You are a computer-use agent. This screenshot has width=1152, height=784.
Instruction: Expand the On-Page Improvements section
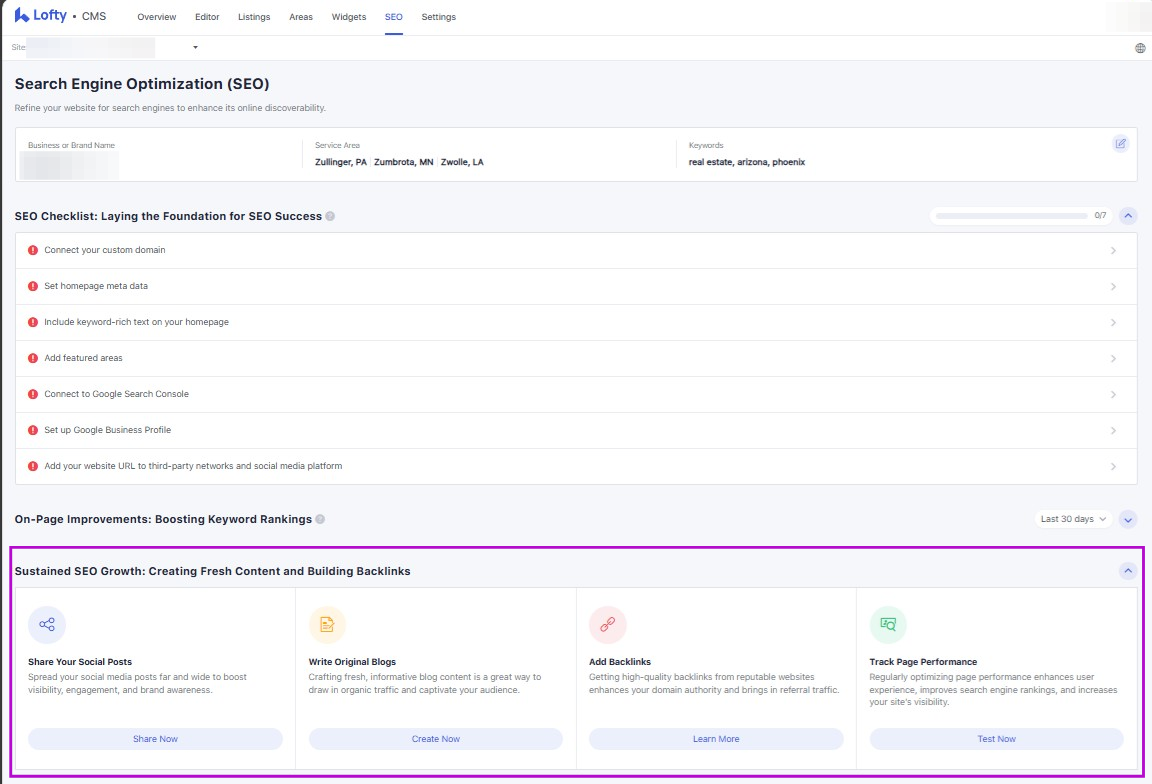pyautogui.click(x=1128, y=519)
